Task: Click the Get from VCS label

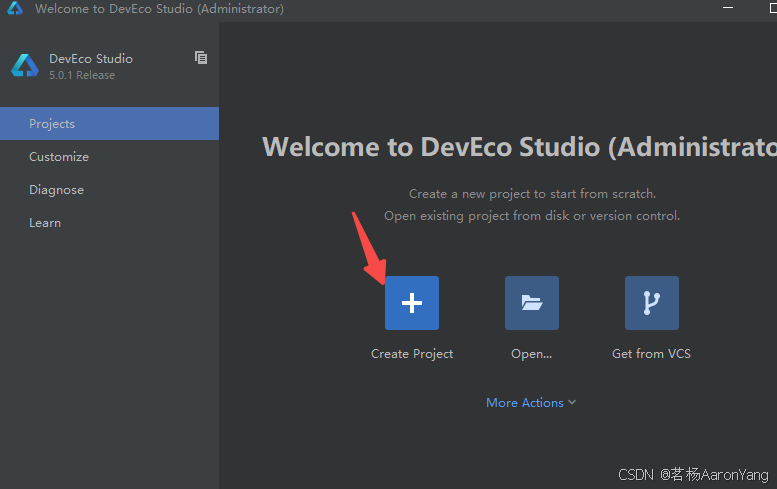Action: click(x=651, y=354)
